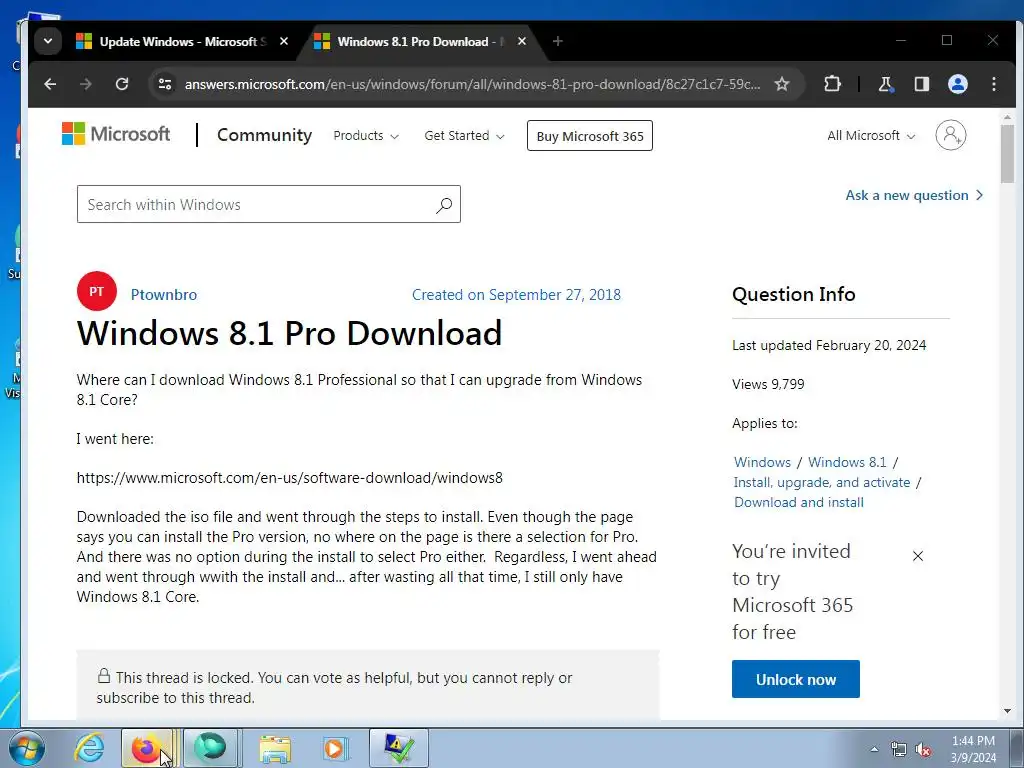Close the Update Windows tab
This screenshot has height=768, width=1024.
tap(284, 41)
